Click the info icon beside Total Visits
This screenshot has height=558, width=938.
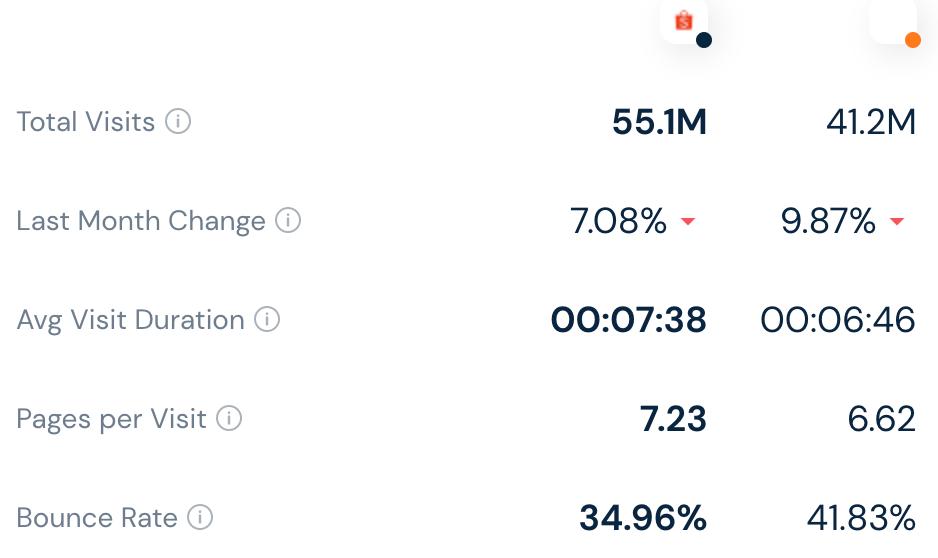click(x=178, y=122)
